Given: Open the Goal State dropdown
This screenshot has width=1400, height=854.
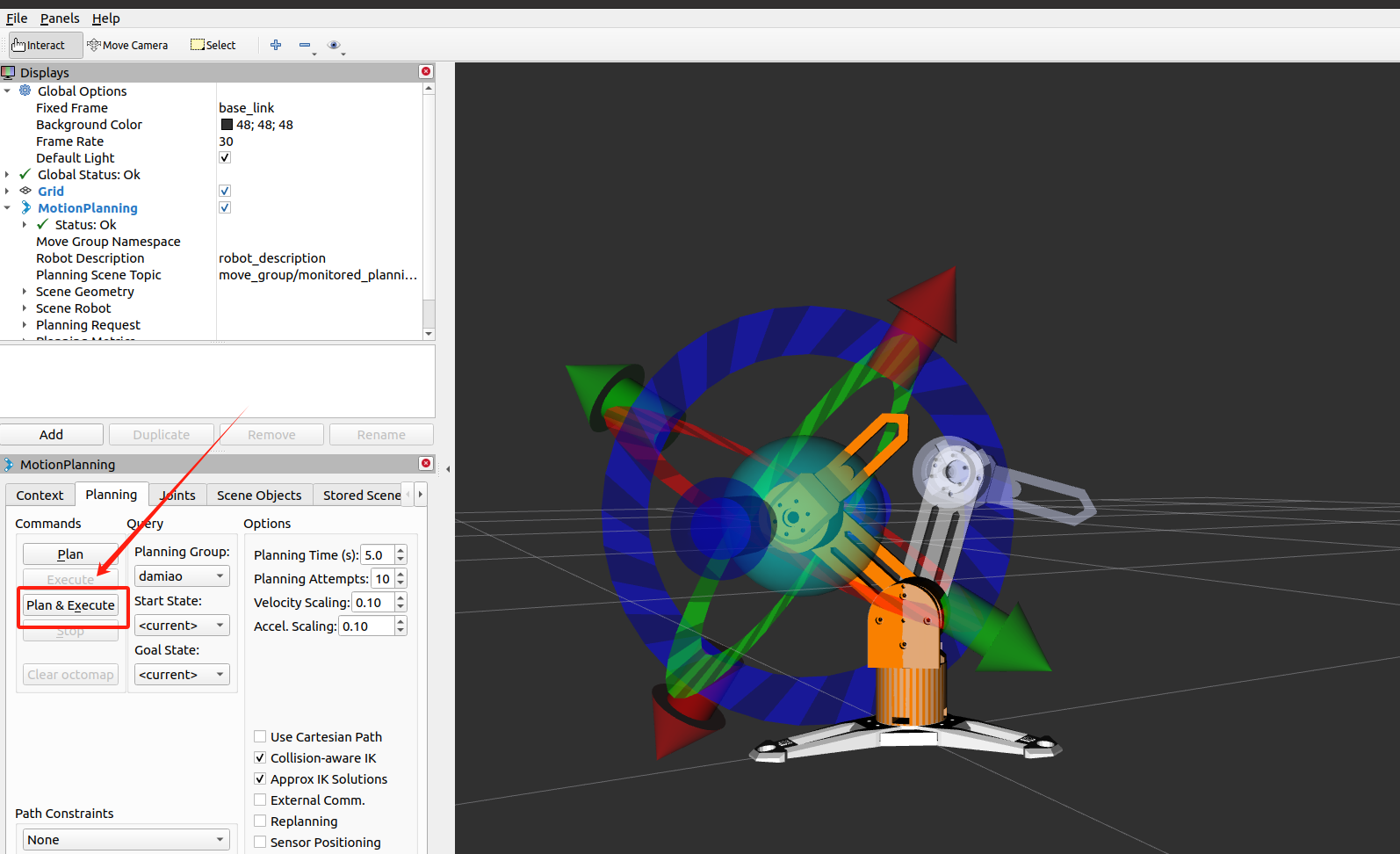Looking at the screenshot, I should (182, 674).
